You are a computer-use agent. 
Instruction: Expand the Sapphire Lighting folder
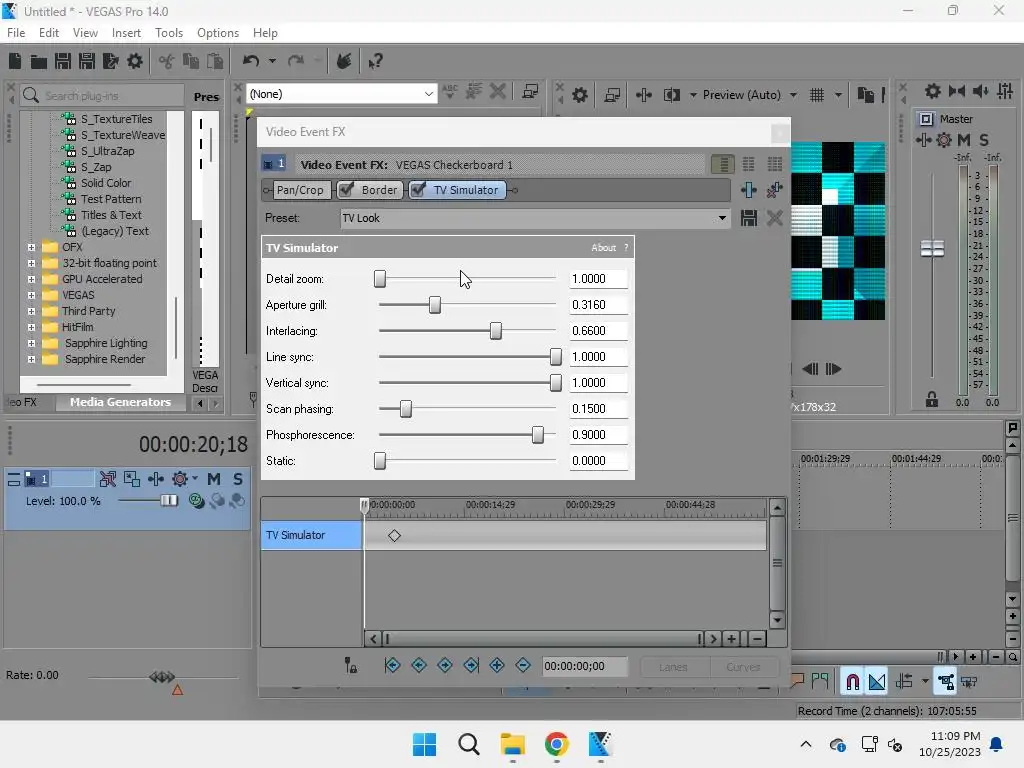pyautogui.click(x=31, y=344)
